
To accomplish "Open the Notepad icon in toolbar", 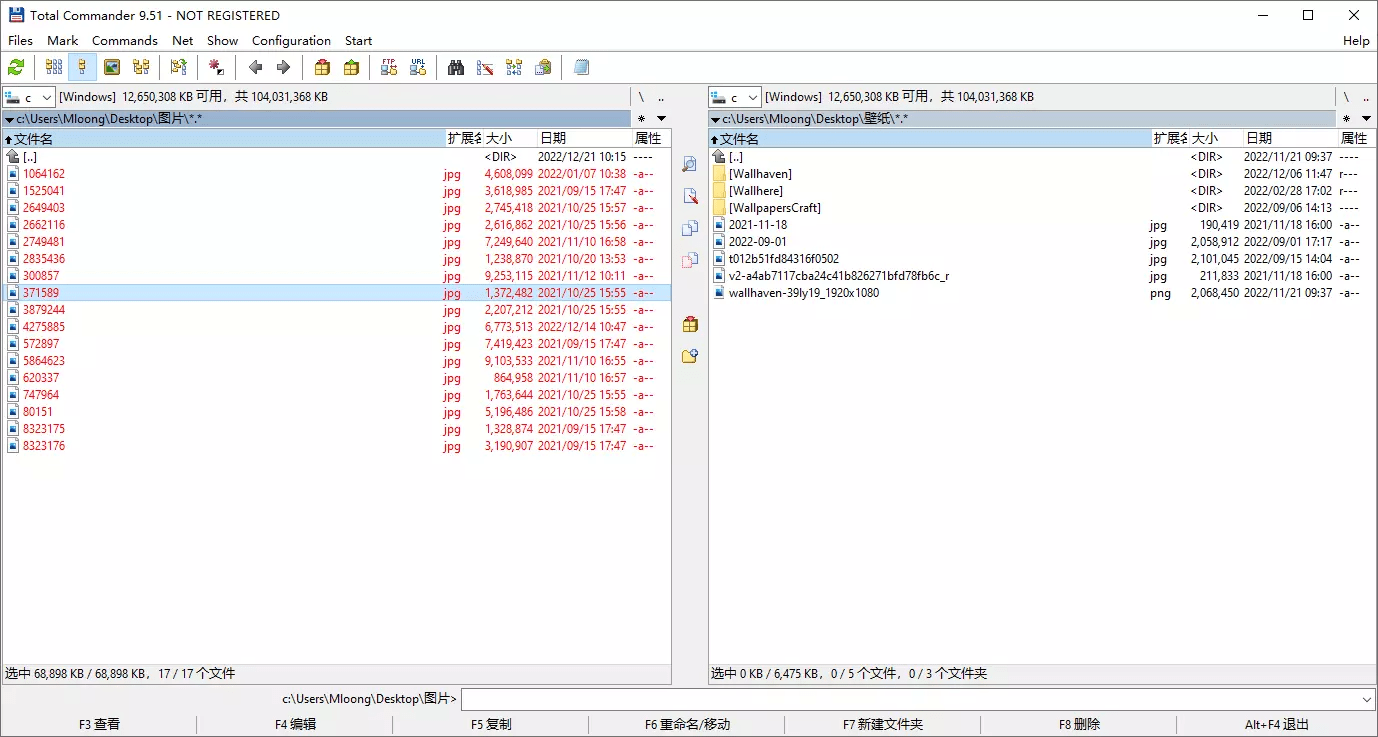I will 581,68.
